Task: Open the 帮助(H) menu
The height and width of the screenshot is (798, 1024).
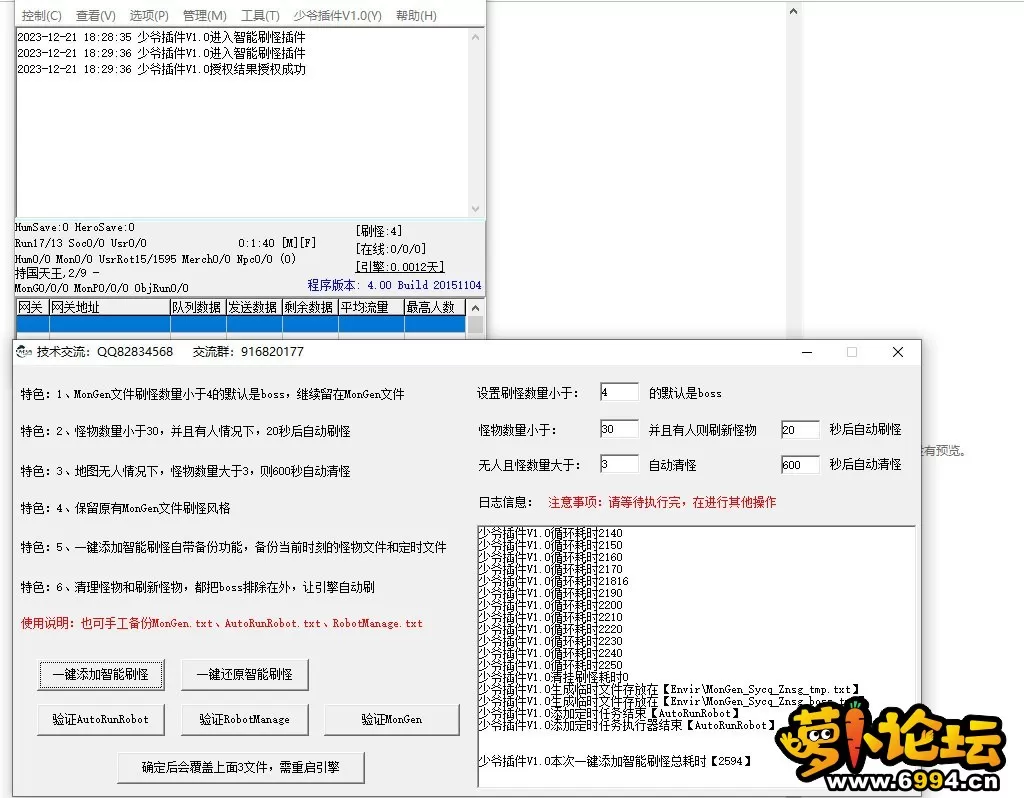Action: point(416,15)
